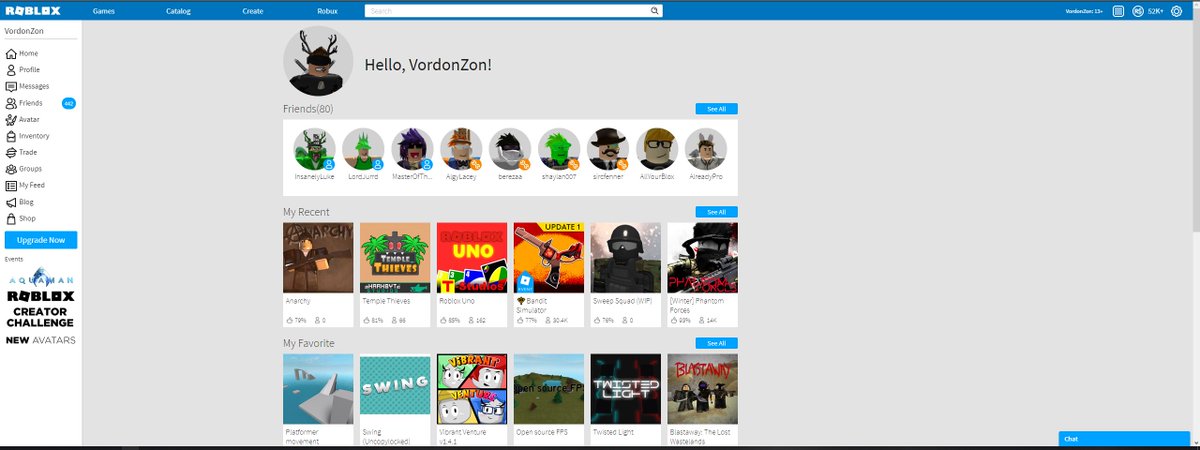Screen dimensions: 1200x450
Task: Click the Search input field
Action: pos(507,11)
